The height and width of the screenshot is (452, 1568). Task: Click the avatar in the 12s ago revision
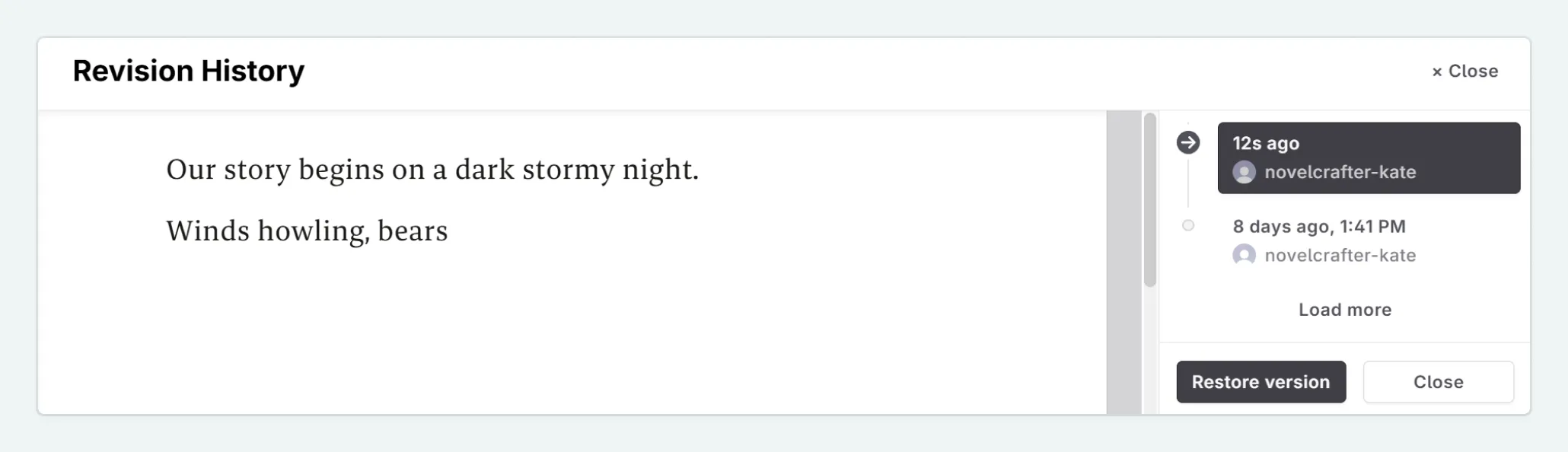pyautogui.click(x=1244, y=172)
